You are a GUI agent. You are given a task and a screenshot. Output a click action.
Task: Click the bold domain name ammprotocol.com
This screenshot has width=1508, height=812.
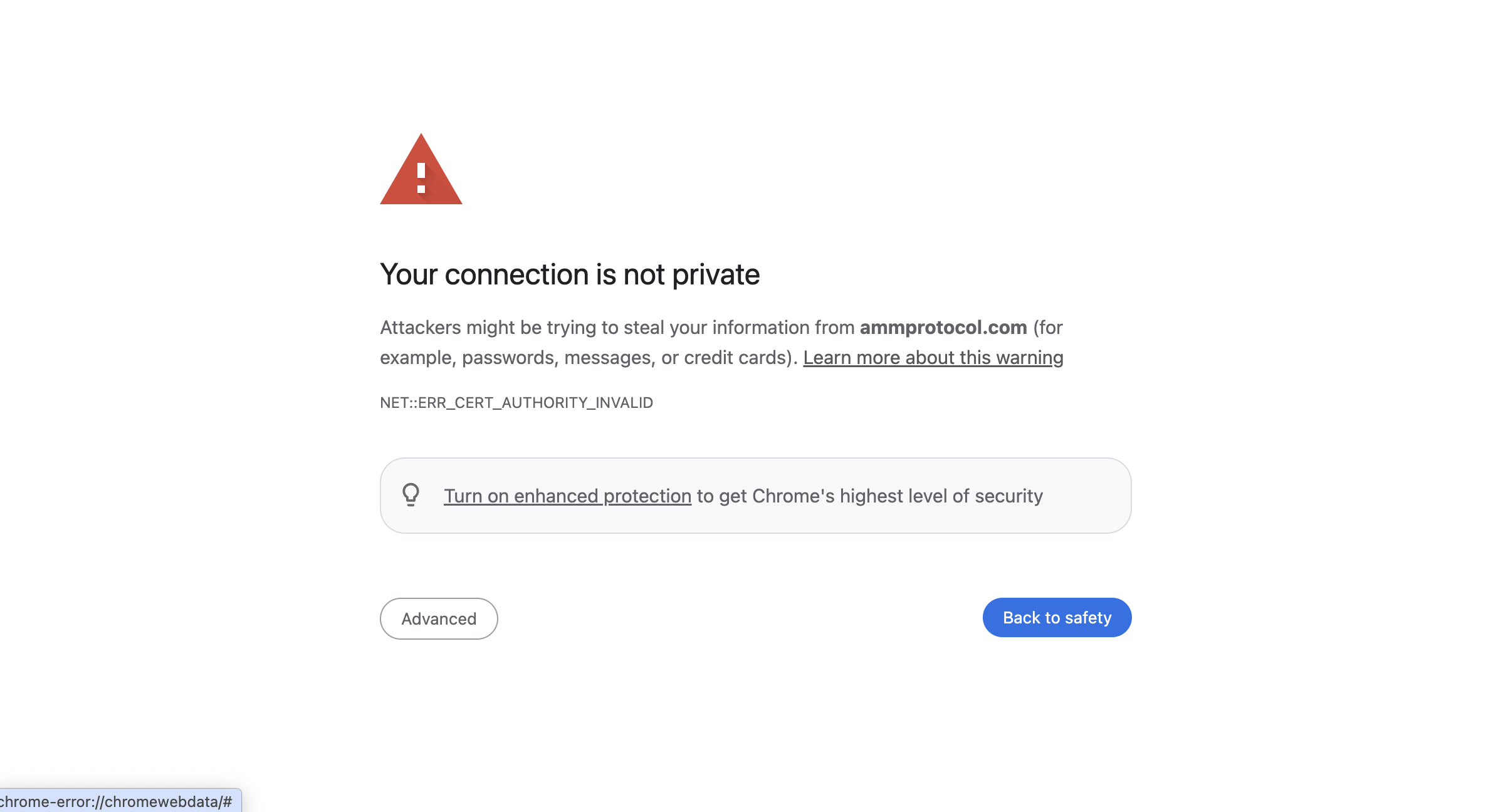tap(943, 326)
